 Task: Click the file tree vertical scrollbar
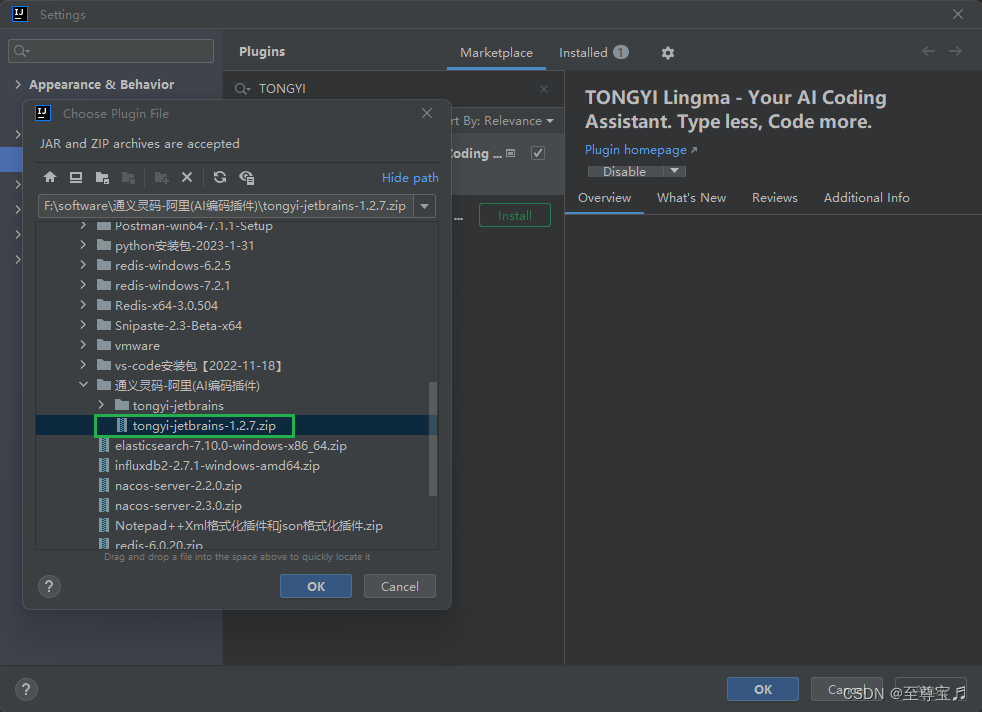tap(433, 438)
